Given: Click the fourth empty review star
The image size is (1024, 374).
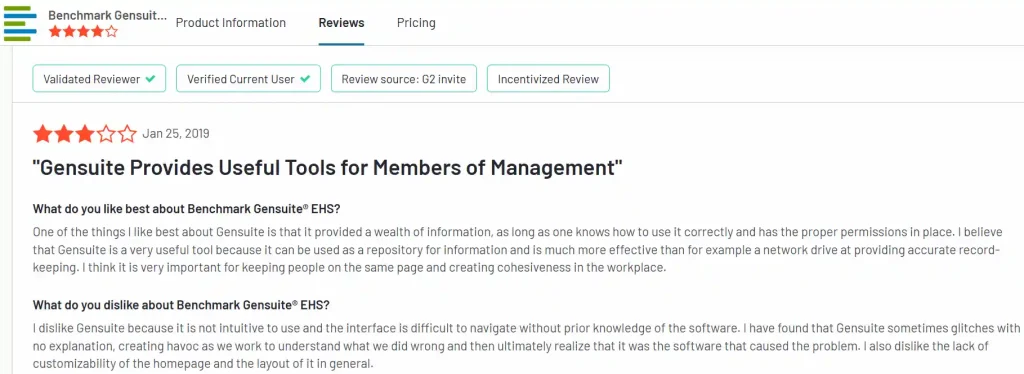Looking at the screenshot, I should click(x=105, y=134).
